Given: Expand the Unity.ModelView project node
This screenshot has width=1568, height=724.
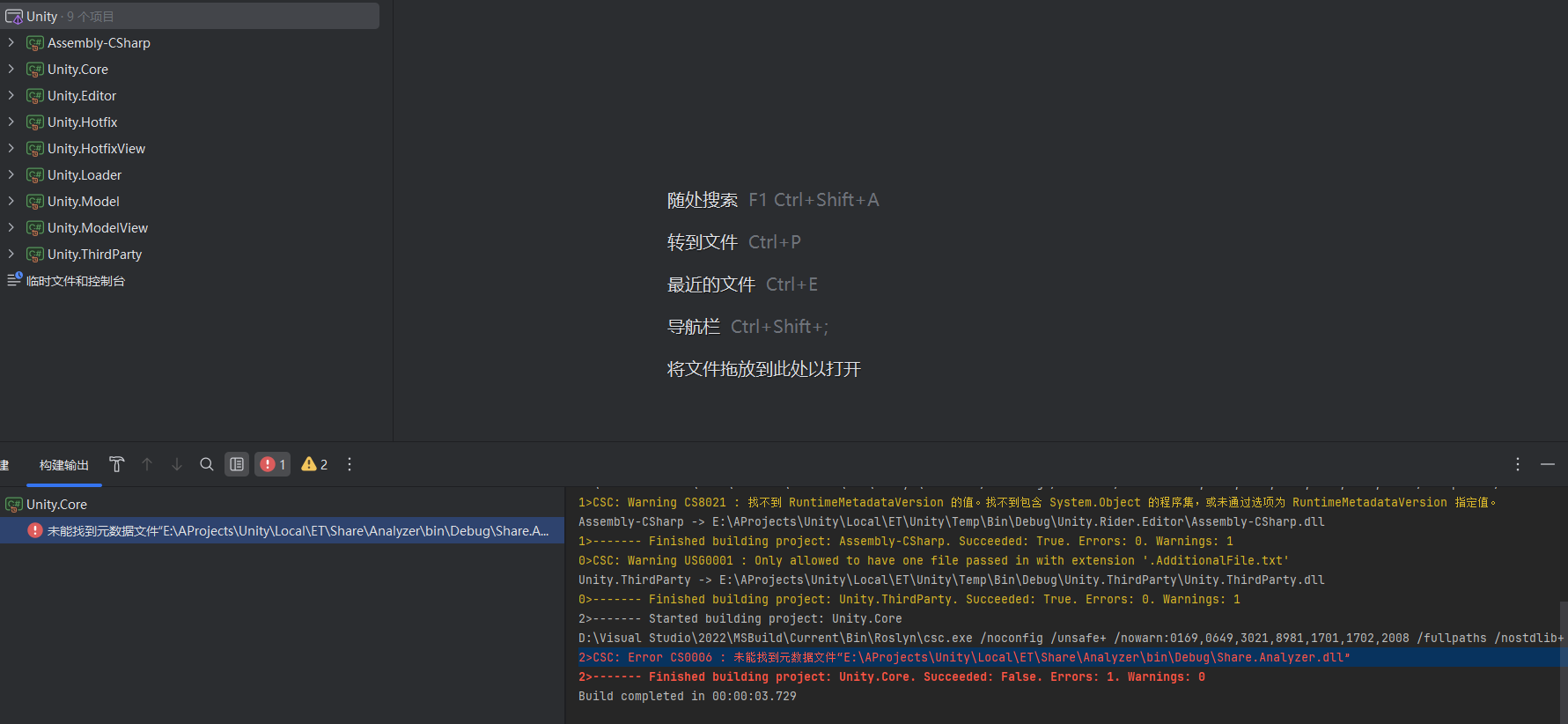Looking at the screenshot, I should [11, 228].
